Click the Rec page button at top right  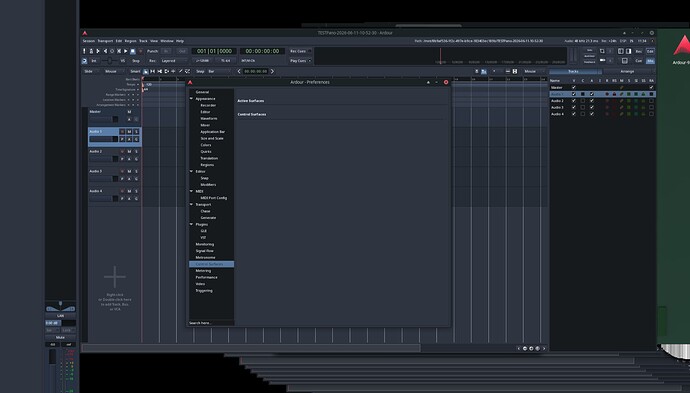(x=639, y=51)
